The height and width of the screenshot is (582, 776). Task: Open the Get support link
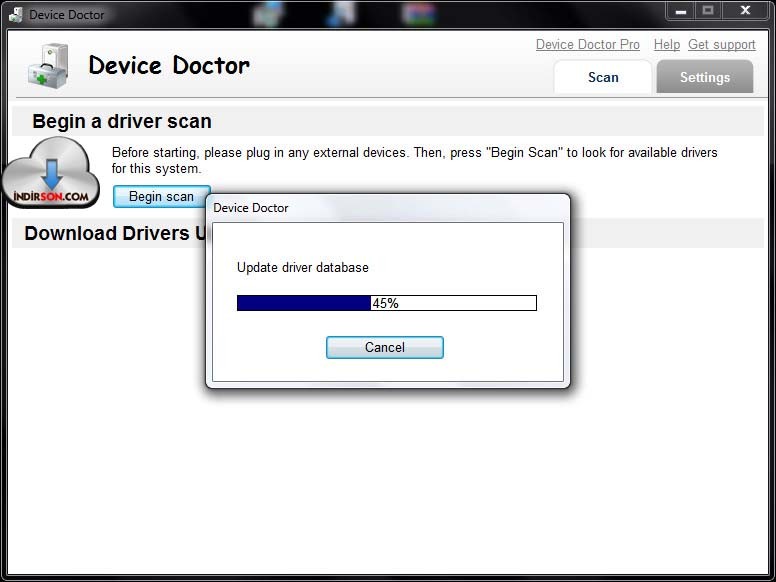click(722, 45)
